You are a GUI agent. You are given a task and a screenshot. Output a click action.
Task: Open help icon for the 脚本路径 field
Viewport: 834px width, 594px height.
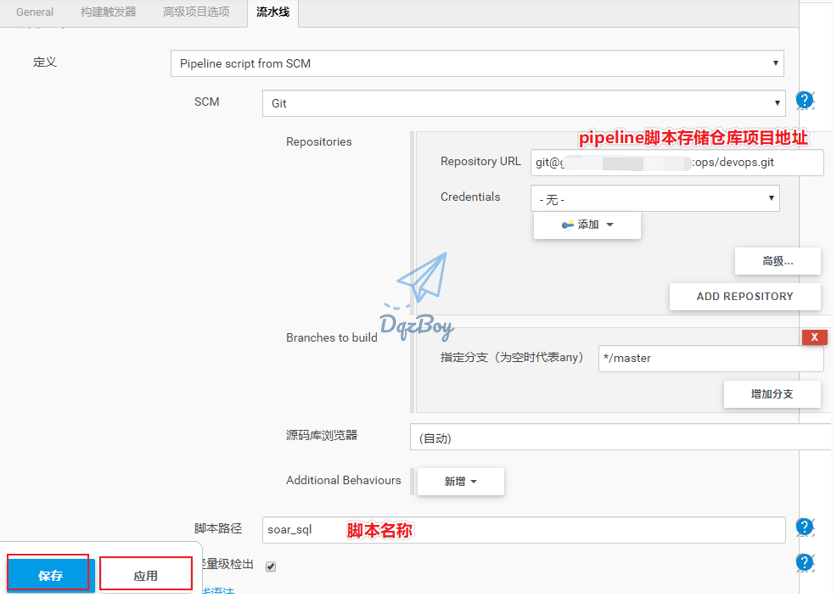pyautogui.click(x=805, y=527)
